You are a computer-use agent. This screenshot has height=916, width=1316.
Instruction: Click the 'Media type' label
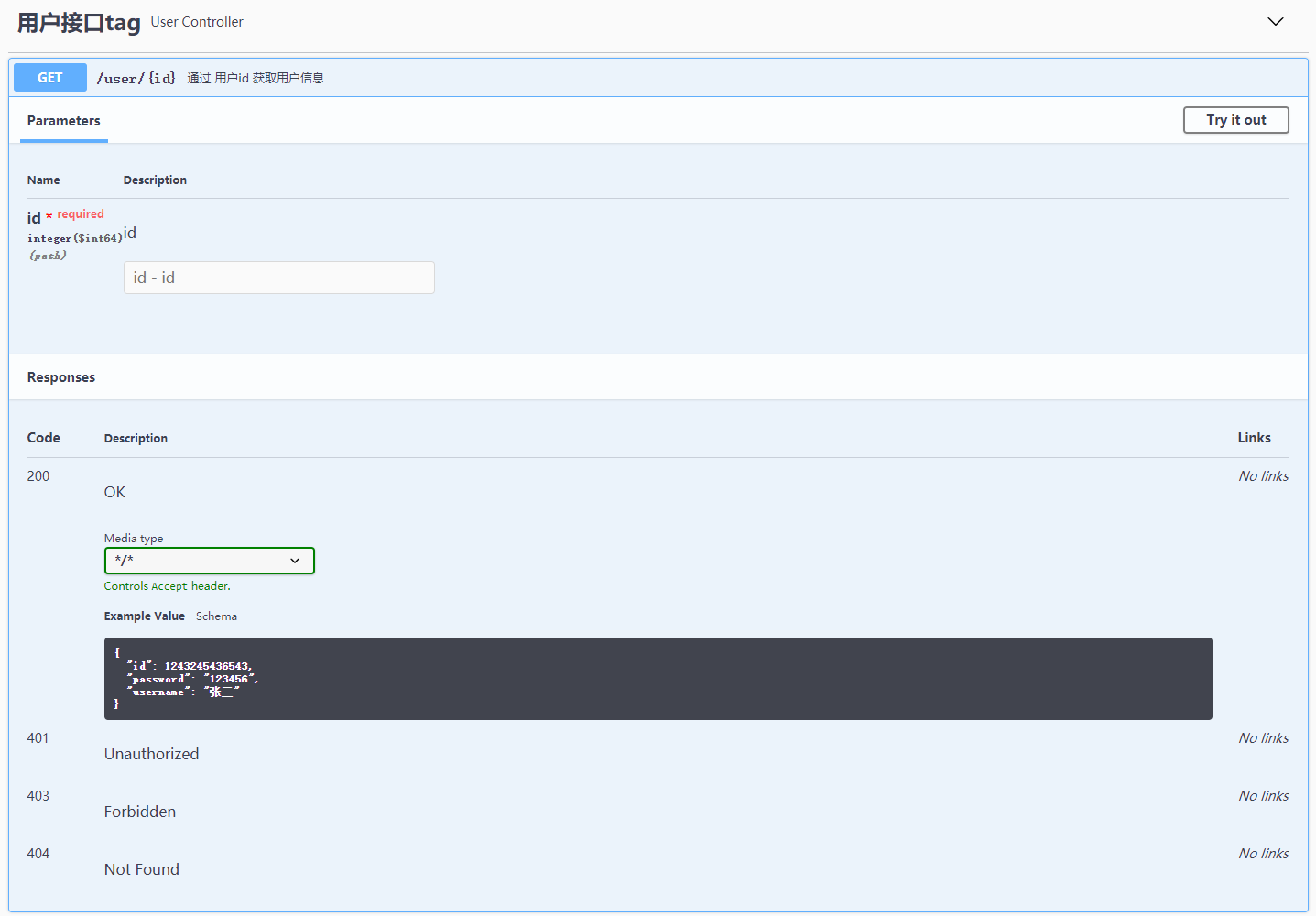tap(134, 539)
